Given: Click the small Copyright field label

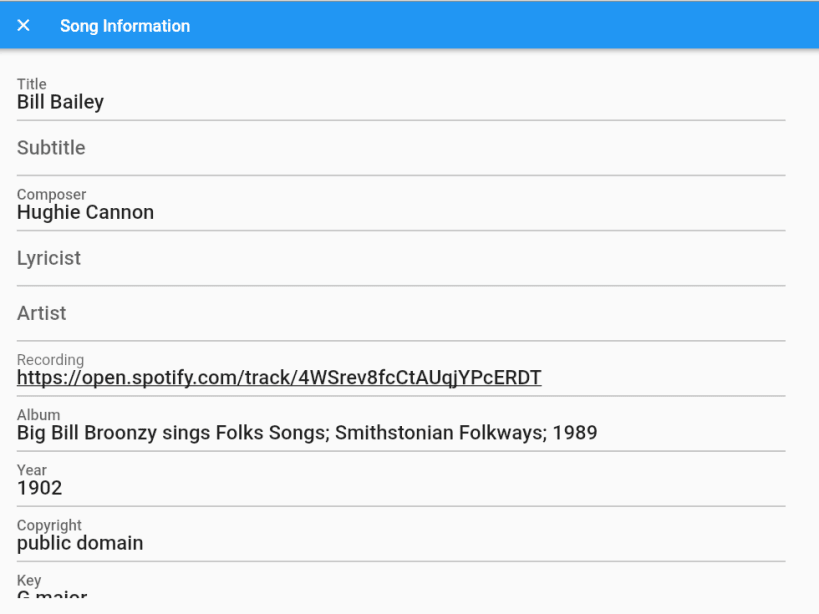Looking at the screenshot, I should tap(50, 525).
